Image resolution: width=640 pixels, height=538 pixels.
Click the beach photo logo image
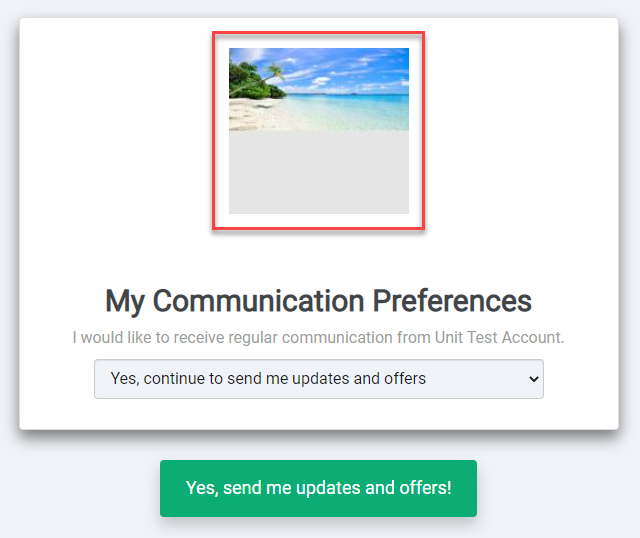click(x=319, y=89)
